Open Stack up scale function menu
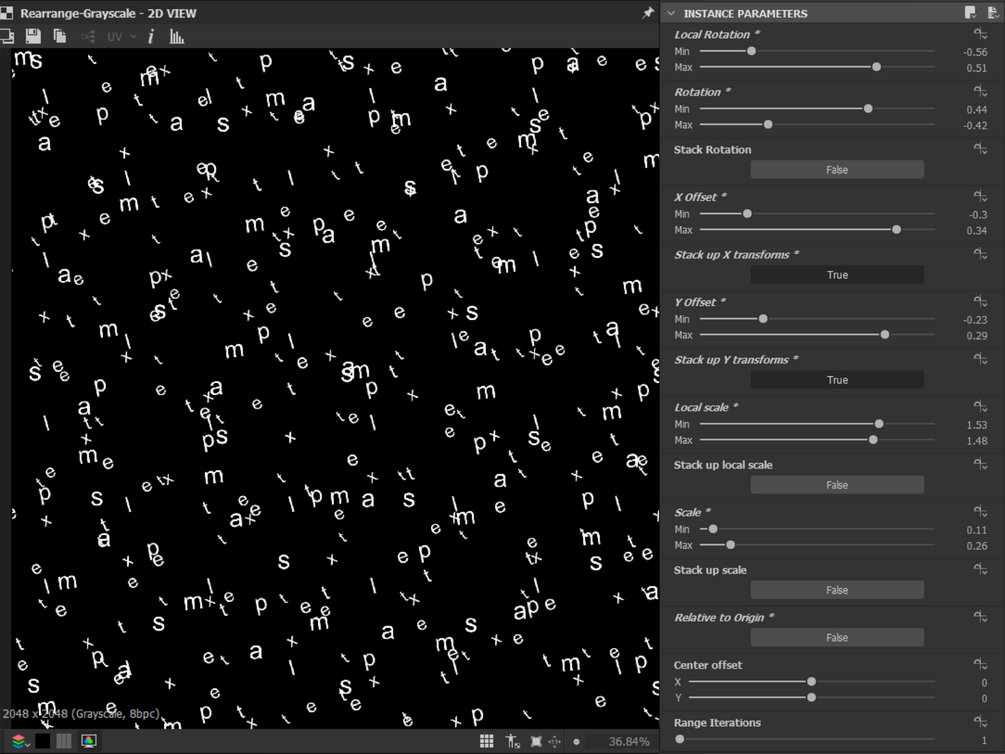The height and width of the screenshot is (754, 1005). point(980,570)
